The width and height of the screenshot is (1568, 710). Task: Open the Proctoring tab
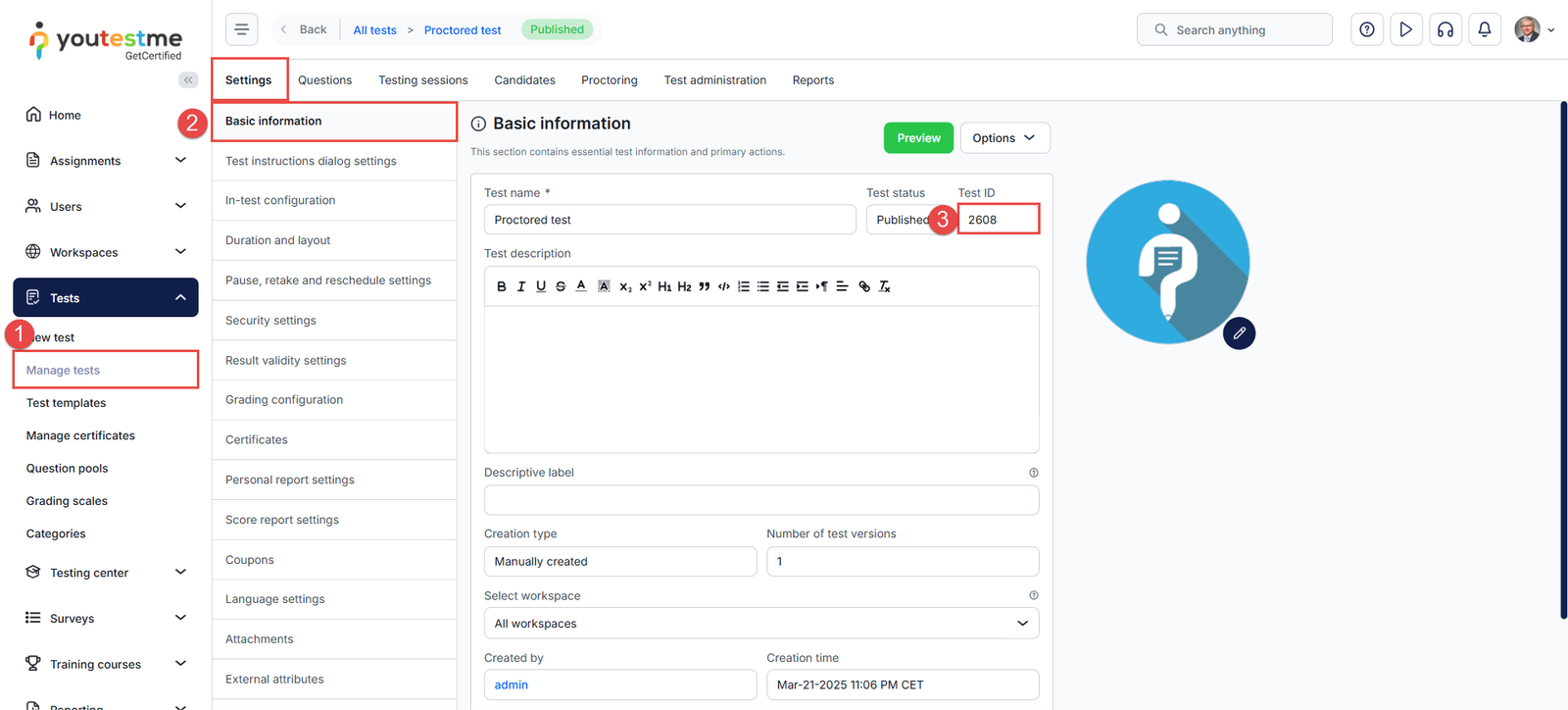(609, 80)
